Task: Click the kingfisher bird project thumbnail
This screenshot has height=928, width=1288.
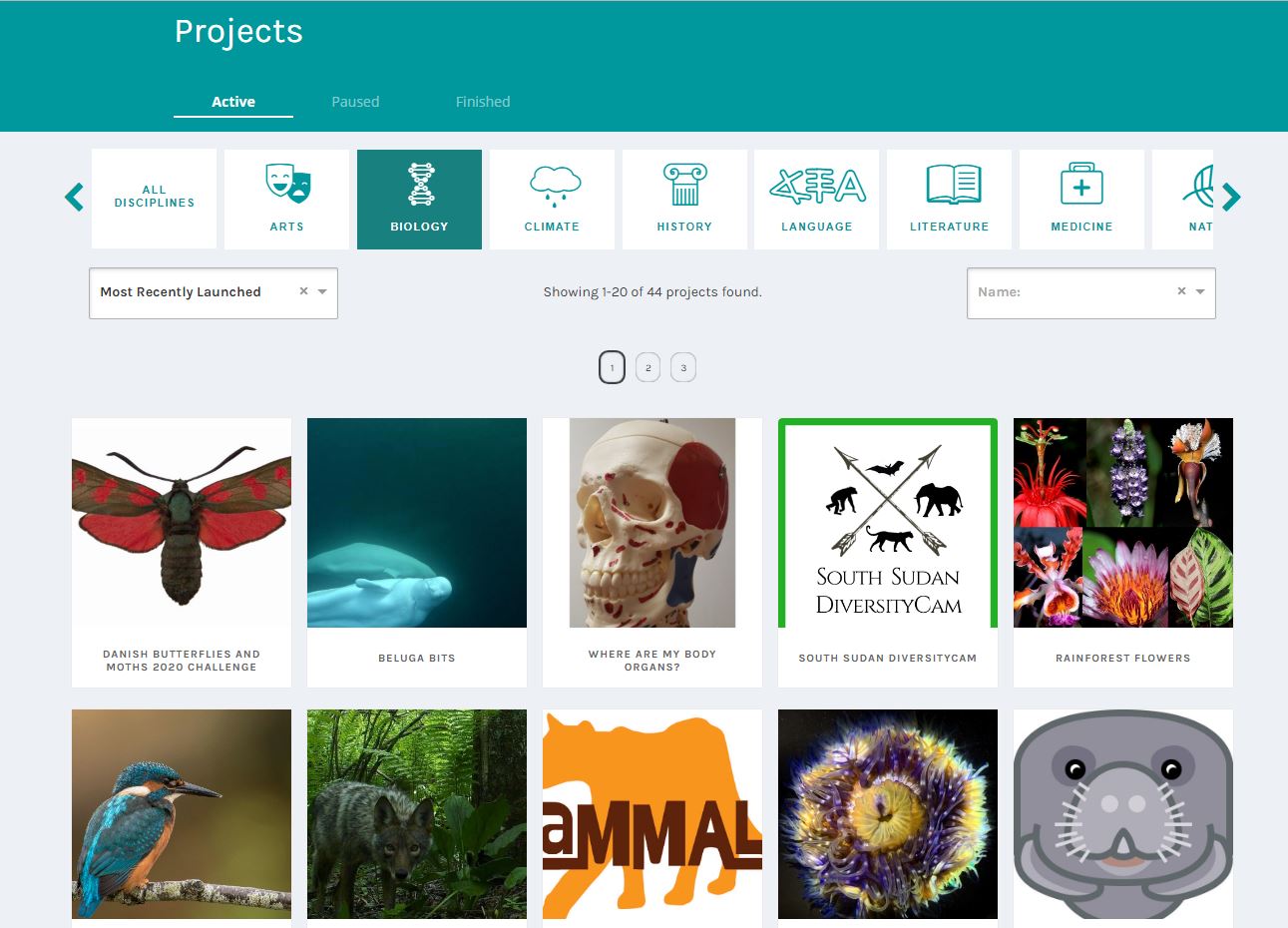Action: coord(182,814)
